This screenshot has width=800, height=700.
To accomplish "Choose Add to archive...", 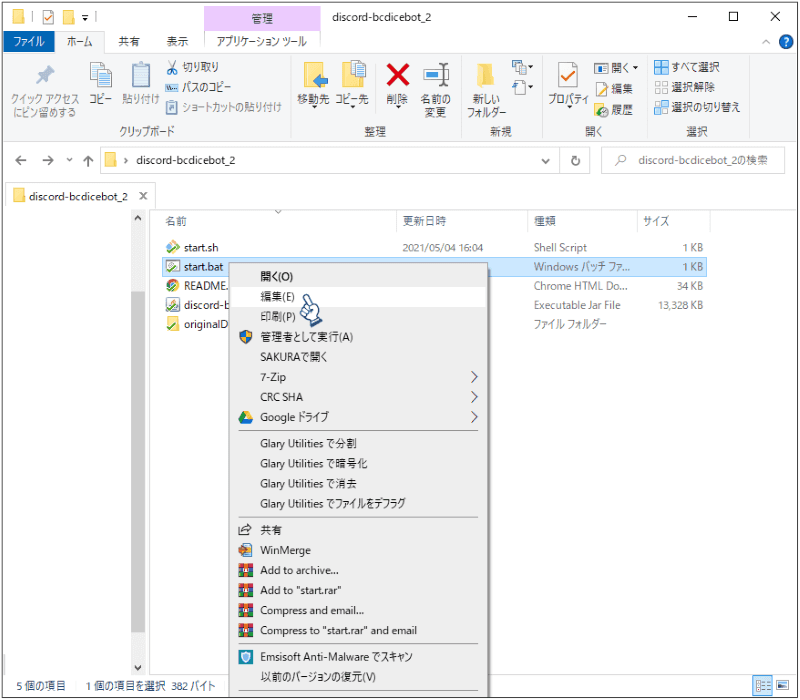I will [358, 570].
